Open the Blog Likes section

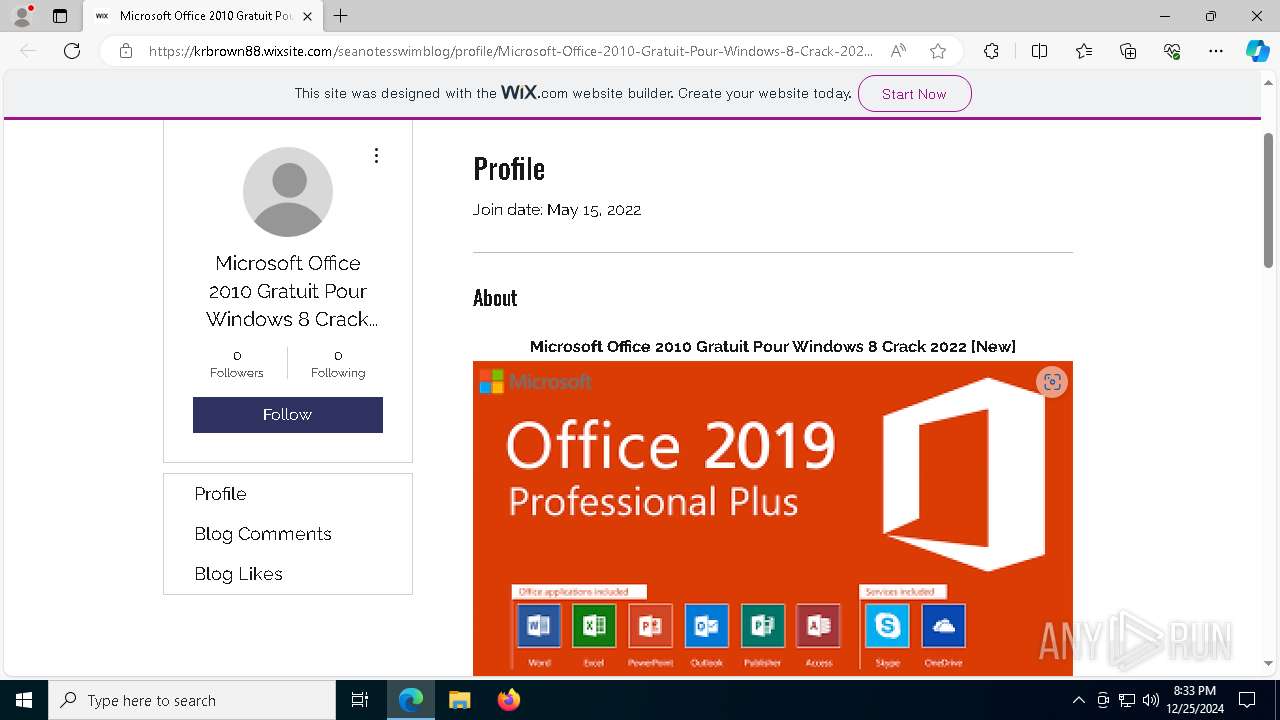238,574
